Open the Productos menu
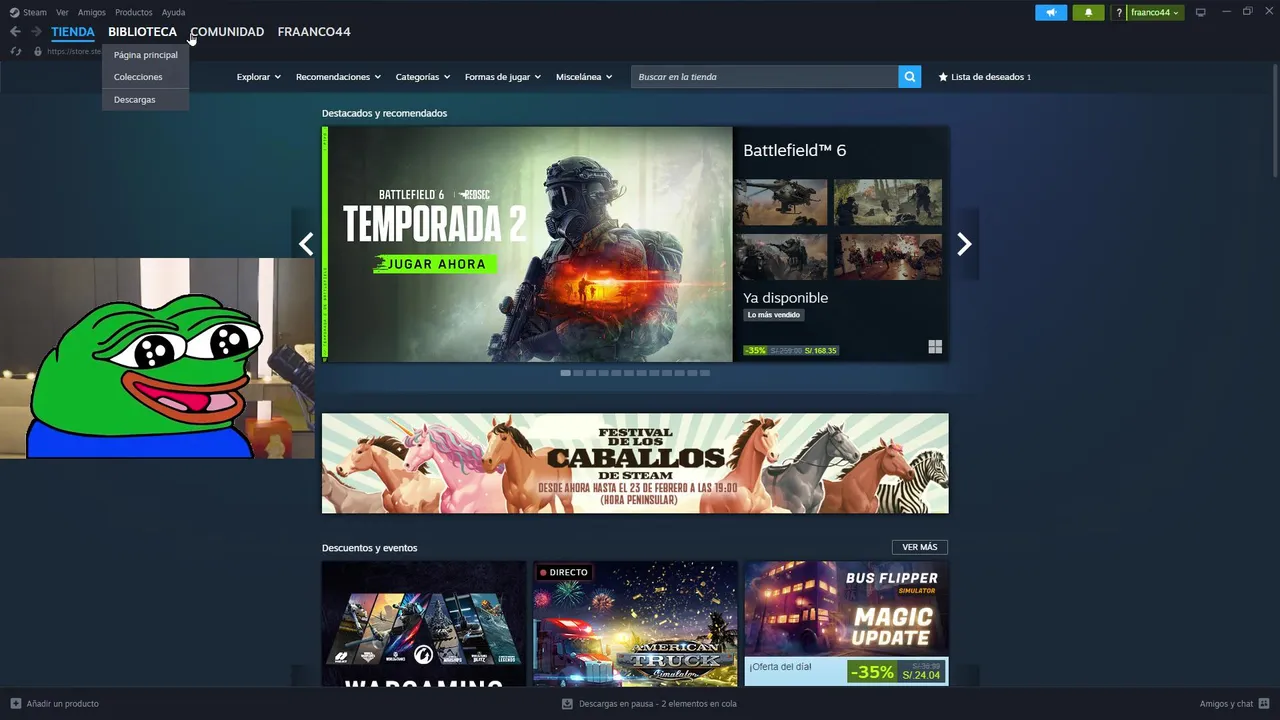 click(x=134, y=12)
